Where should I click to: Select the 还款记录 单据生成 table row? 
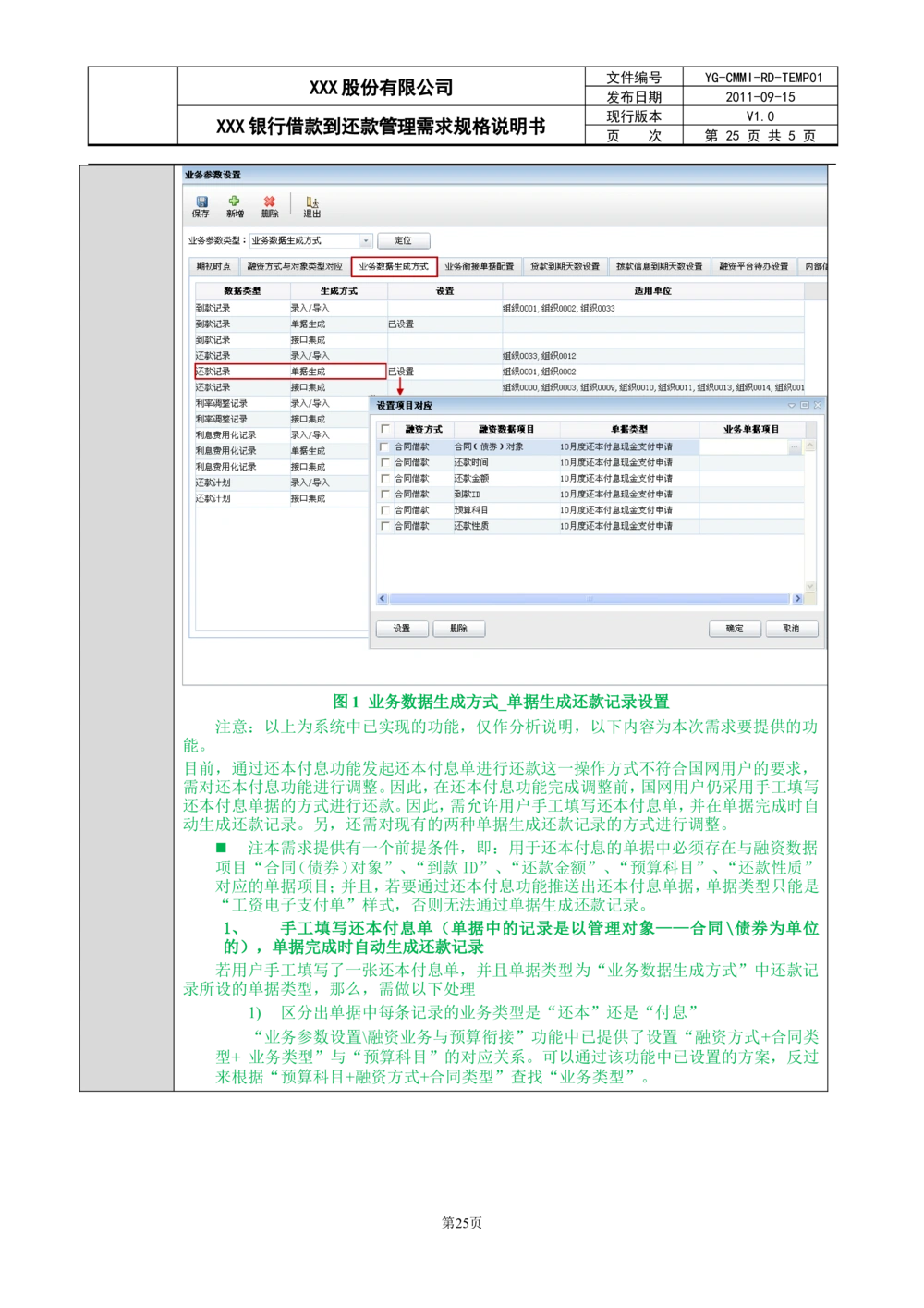point(289,372)
